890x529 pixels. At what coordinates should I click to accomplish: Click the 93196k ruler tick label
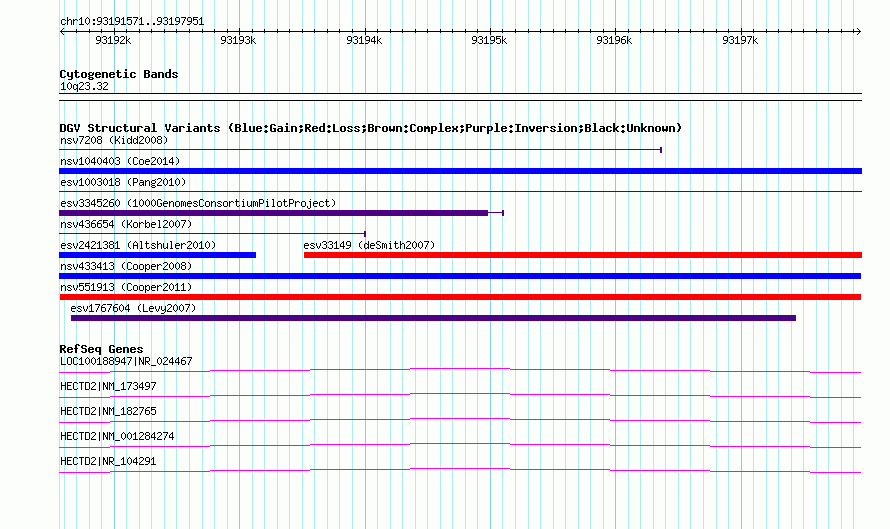pyautogui.click(x=614, y=40)
